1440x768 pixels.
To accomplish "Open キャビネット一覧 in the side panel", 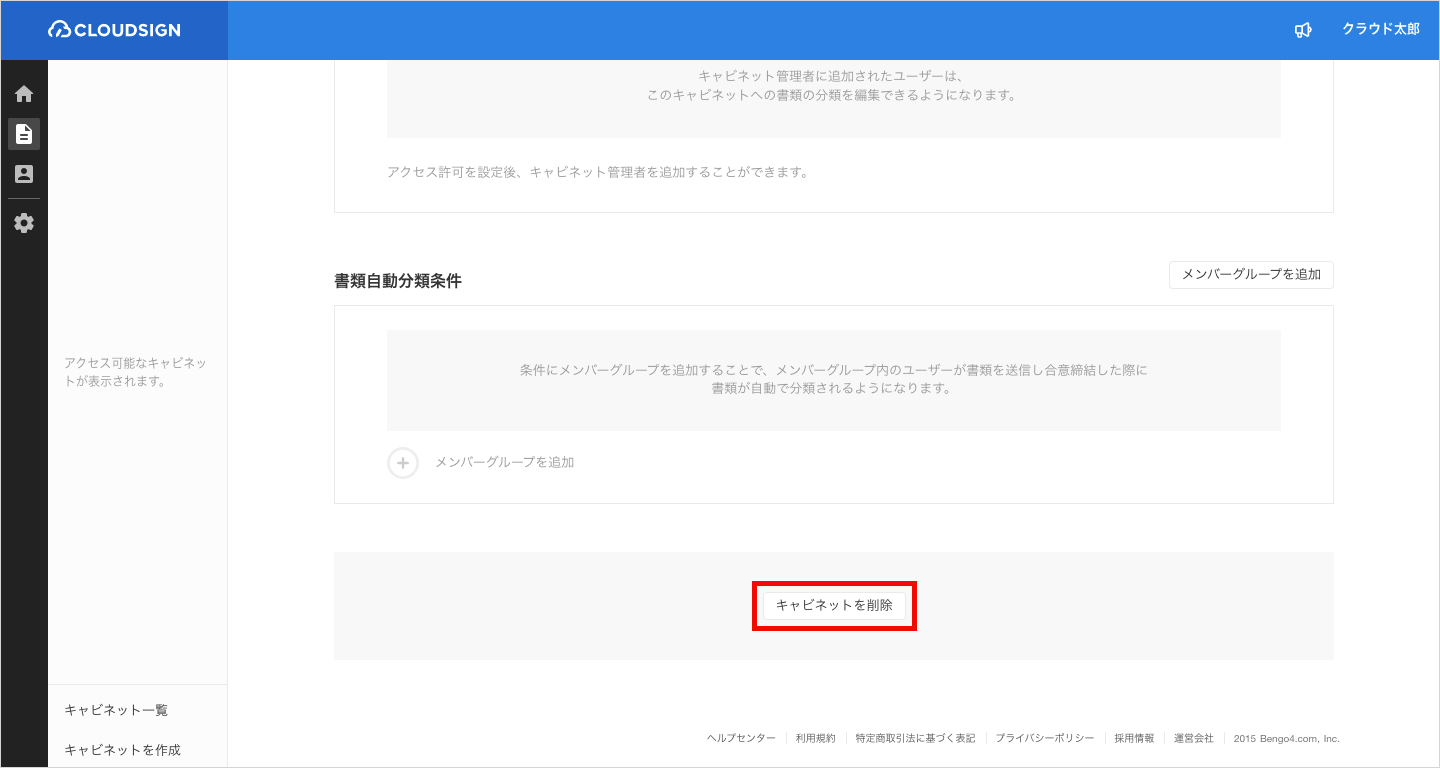I will (116, 710).
